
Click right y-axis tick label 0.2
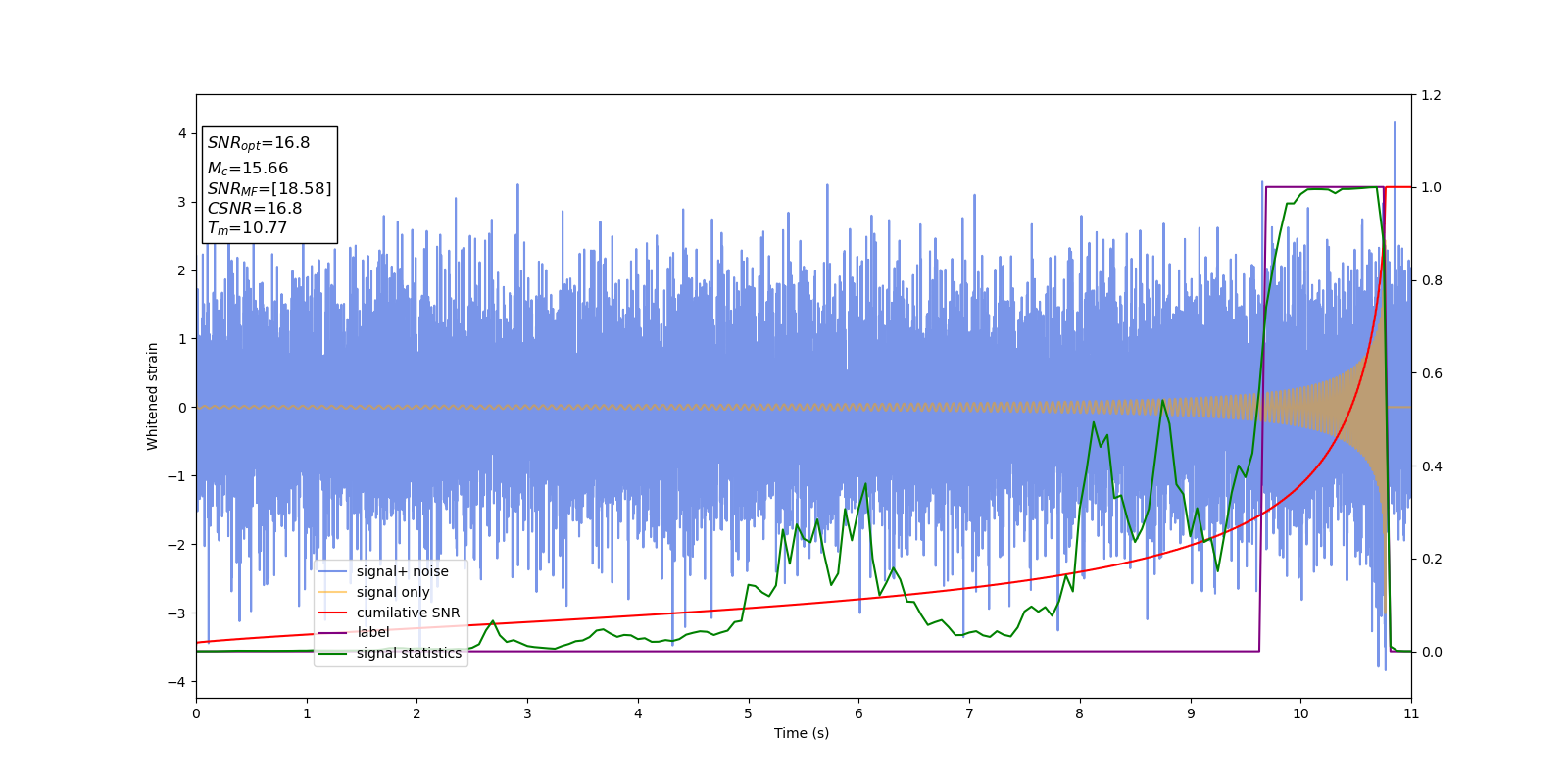1432,560
